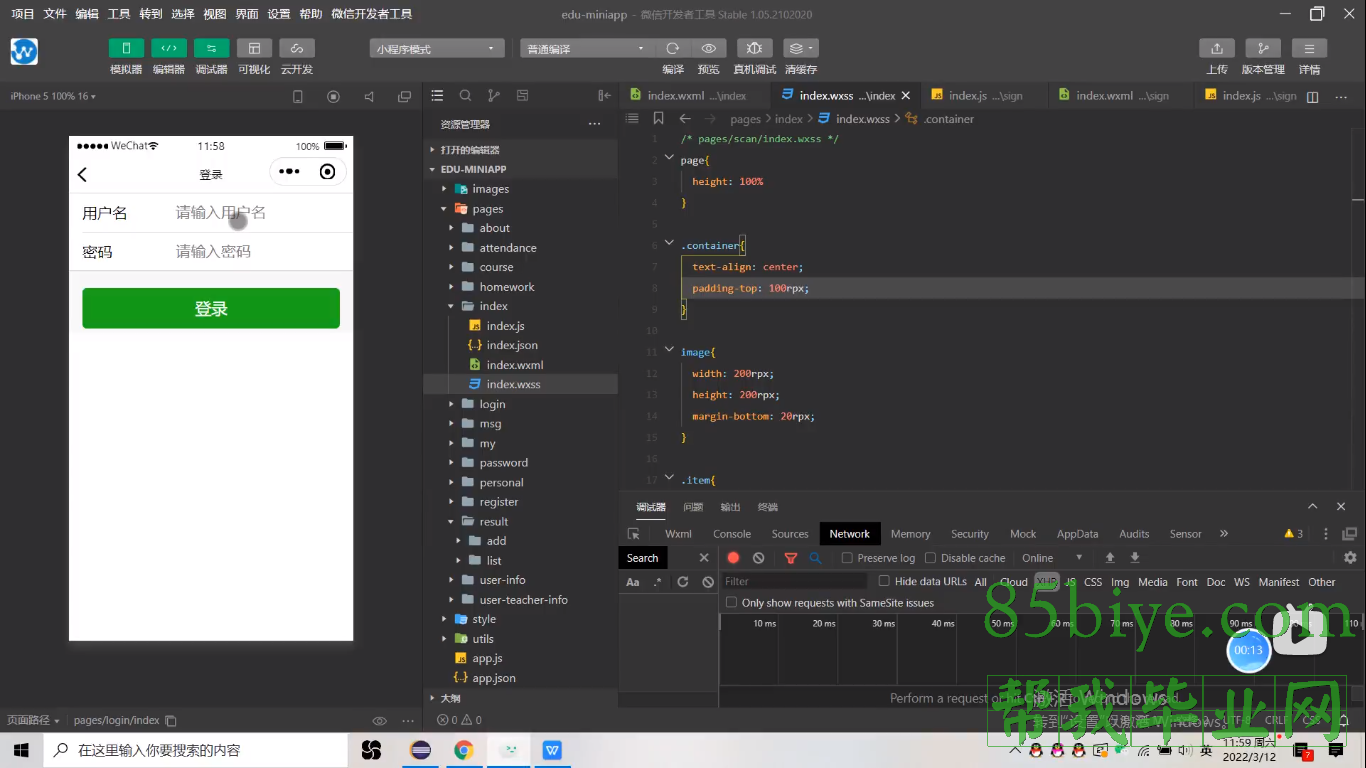Select the index.wxml index editor tab

click(696, 96)
